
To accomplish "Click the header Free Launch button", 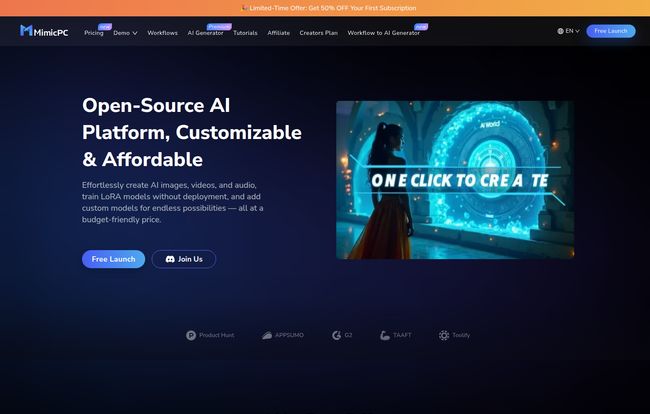I will [x=611, y=31].
